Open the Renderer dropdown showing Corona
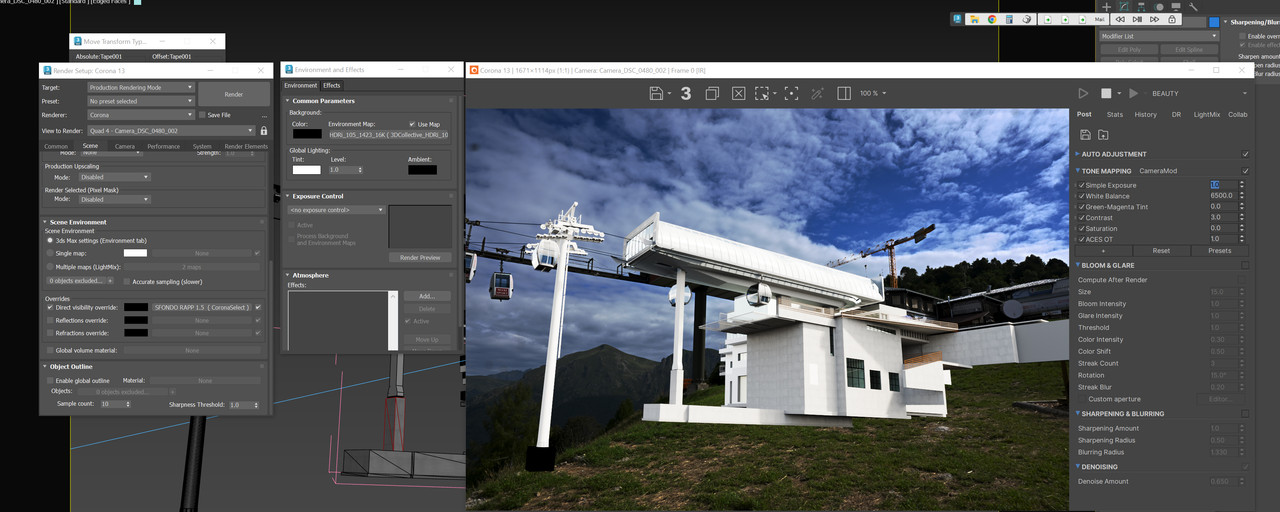The height and width of the screenshot is (512, 1280). tap(140, 115)
